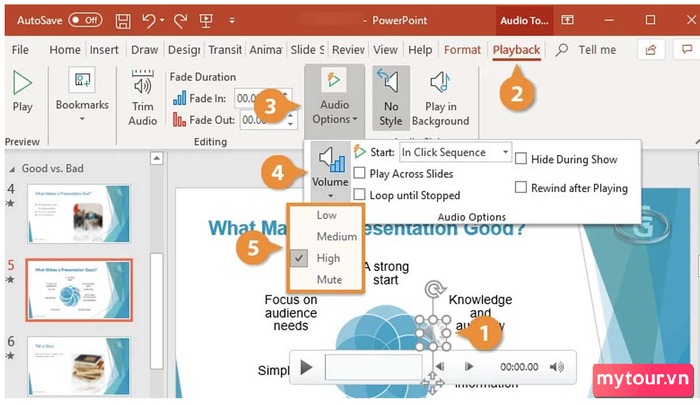Viewport: 700px width, 405px height.
Task: Open the Help tab
Action: tap(420, 50)
